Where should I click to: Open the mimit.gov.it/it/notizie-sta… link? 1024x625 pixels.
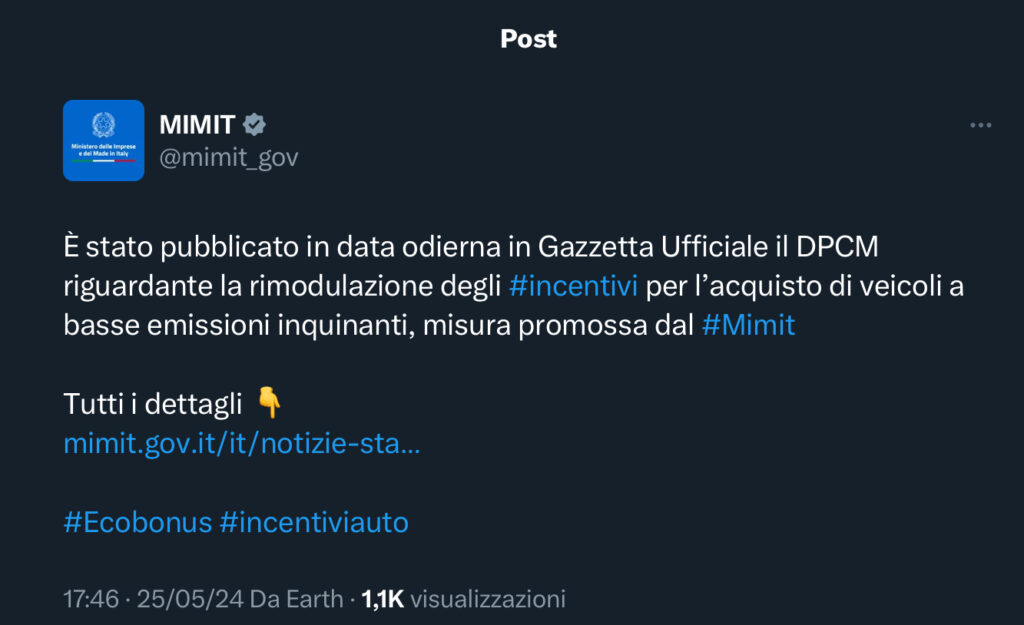[242, 443]
